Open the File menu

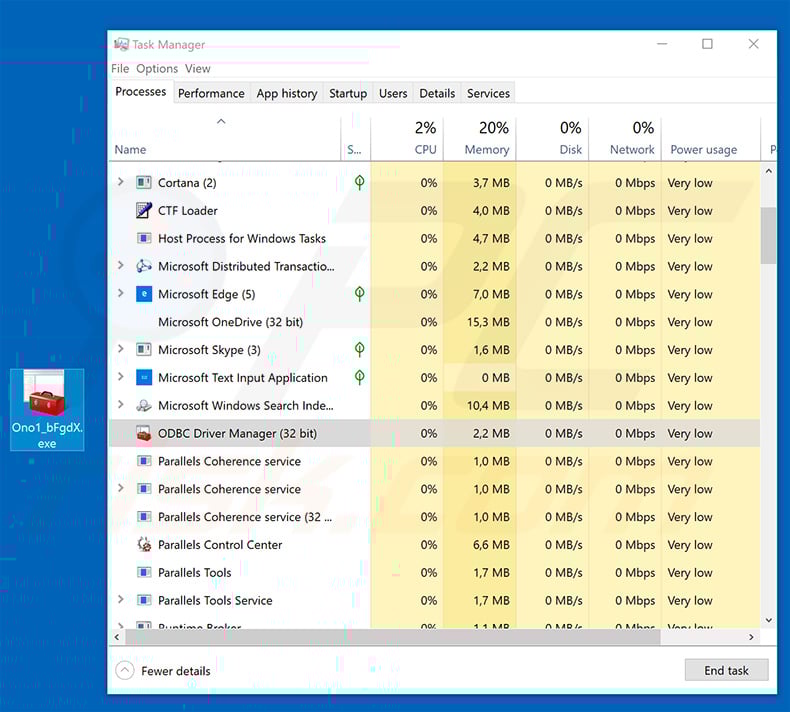click(x=120, y=69)
